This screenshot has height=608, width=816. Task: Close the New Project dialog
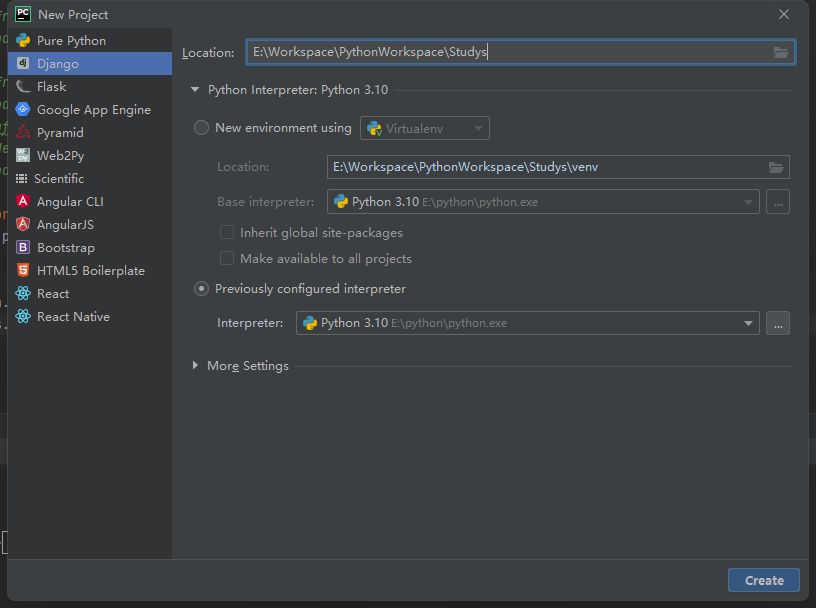(x=784, y=14)
